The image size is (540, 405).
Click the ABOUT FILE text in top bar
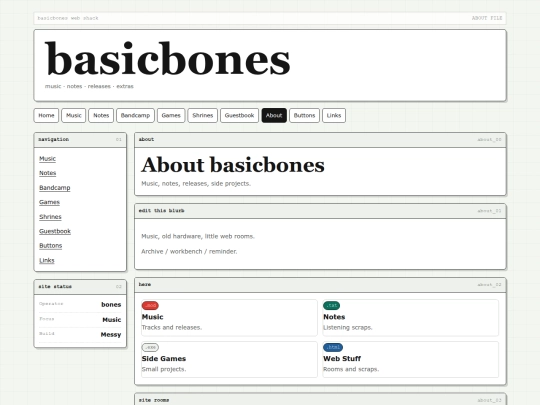coord(487,18)
